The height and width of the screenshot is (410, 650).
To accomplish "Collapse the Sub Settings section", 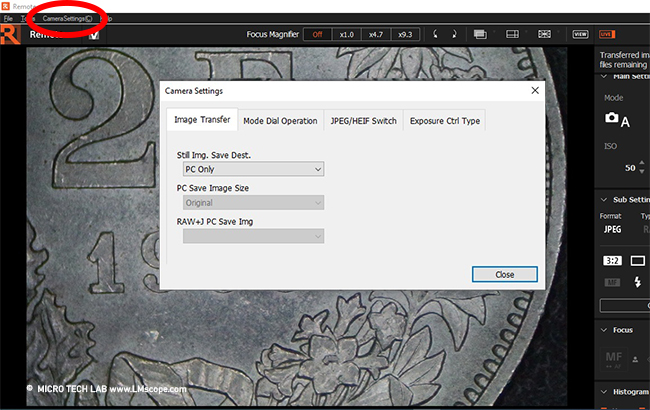I will [604, 200].
